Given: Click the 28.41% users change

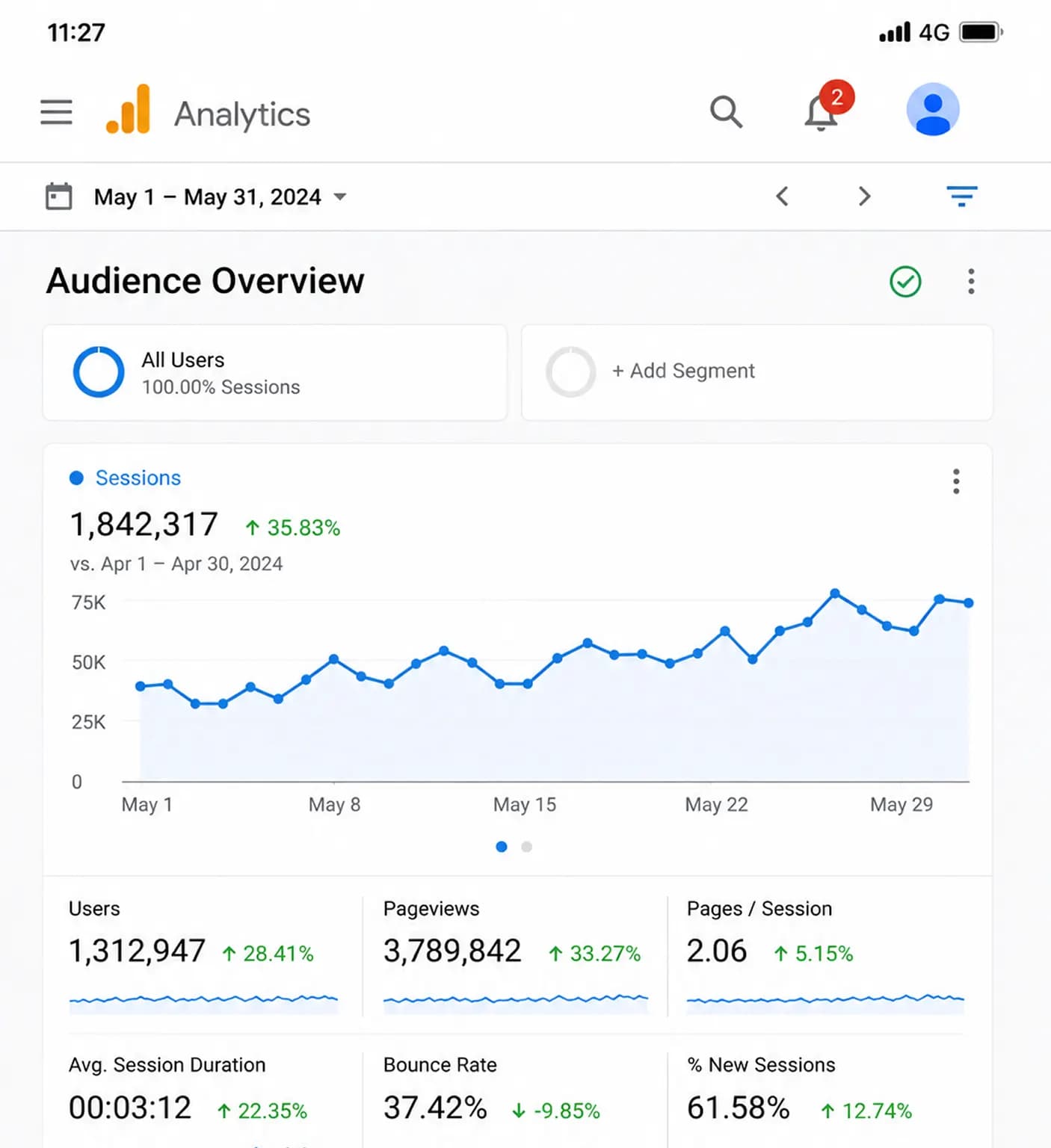Looking at the screenshot, I should pyautogui.click(x=268, y=954).
